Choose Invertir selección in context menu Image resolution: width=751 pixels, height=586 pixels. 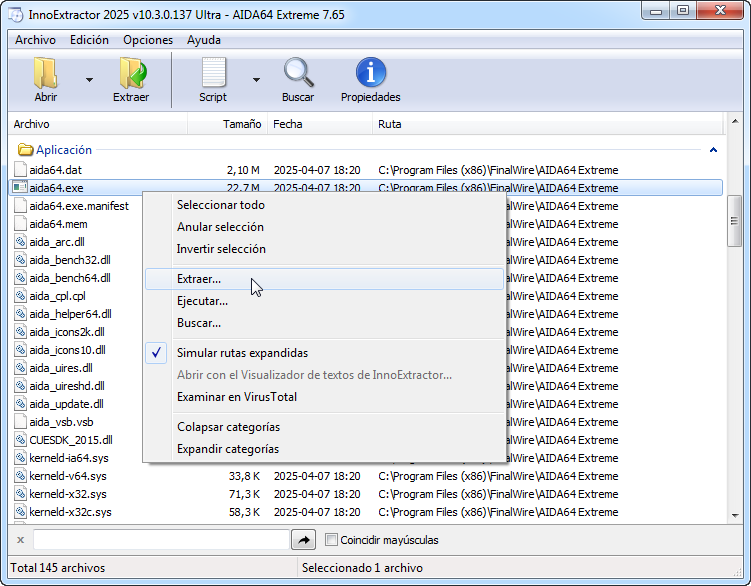click(x=324, y=249)
